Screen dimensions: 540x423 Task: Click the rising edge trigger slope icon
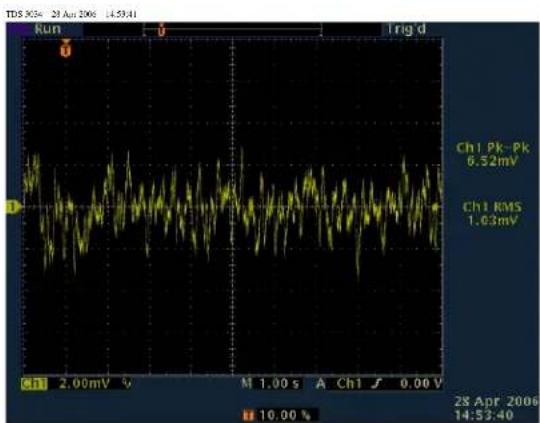(377, 383)
